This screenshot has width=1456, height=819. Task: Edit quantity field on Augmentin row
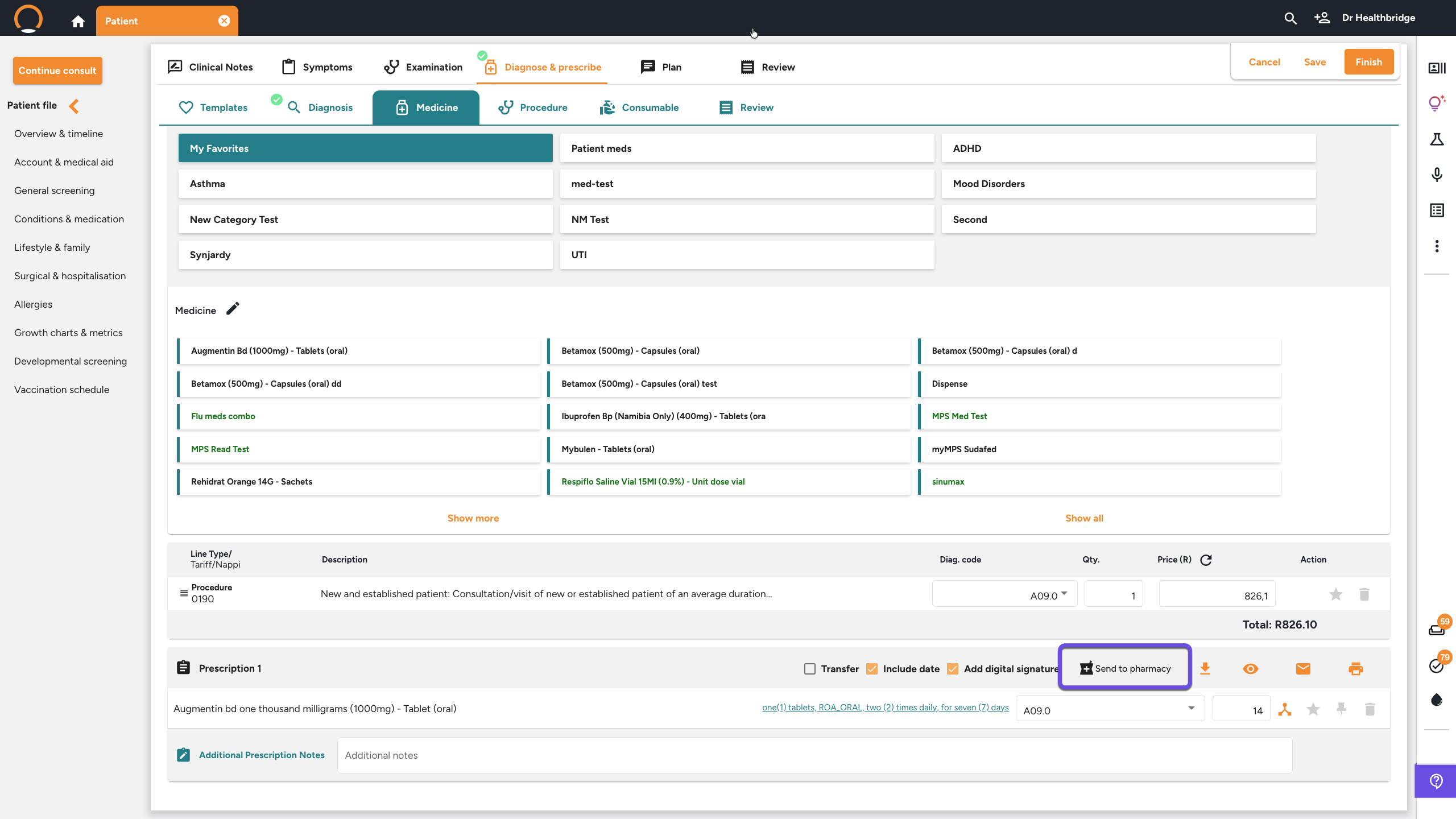[x=1242, y=709]
